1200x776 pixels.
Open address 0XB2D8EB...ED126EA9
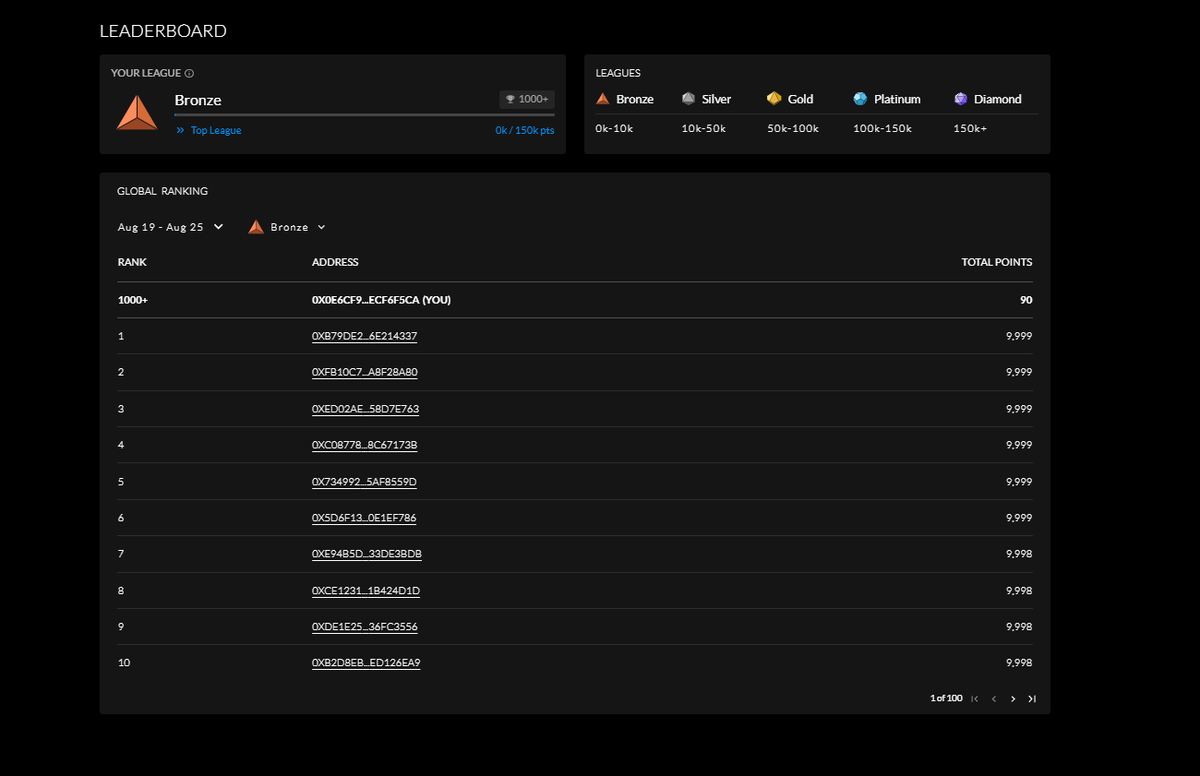point(366,663)
